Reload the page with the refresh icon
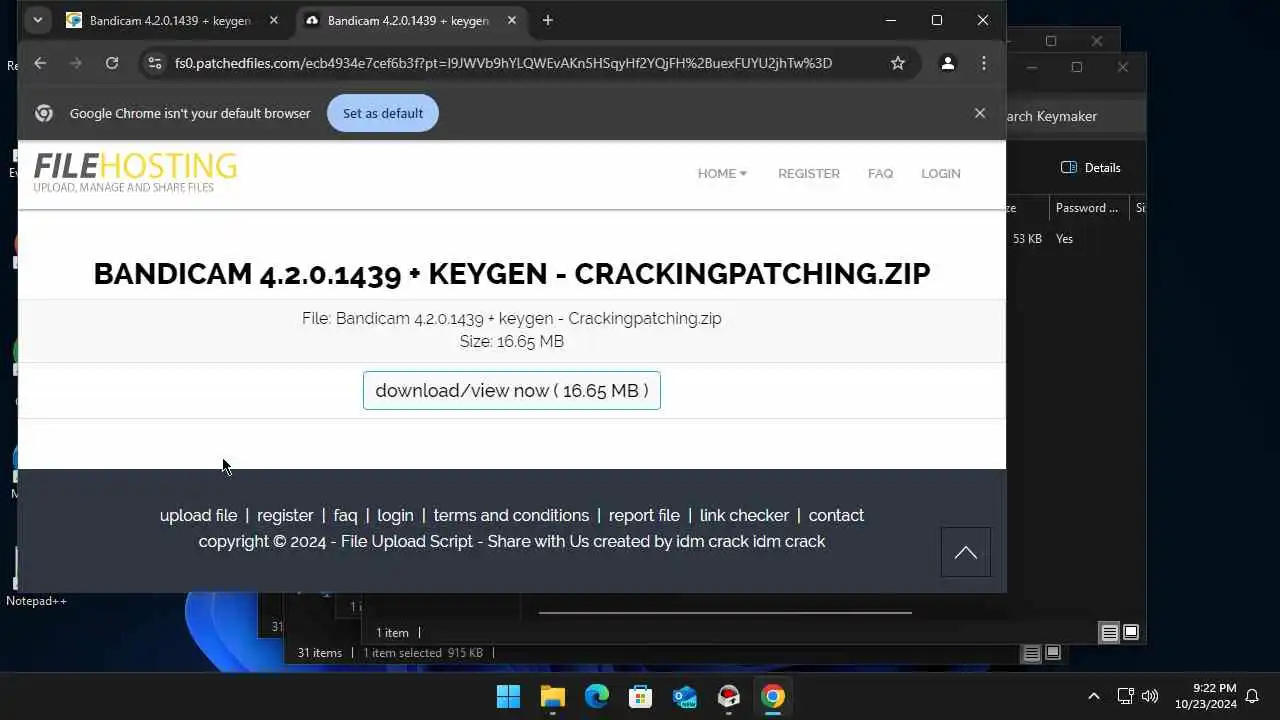 [112, 63]
